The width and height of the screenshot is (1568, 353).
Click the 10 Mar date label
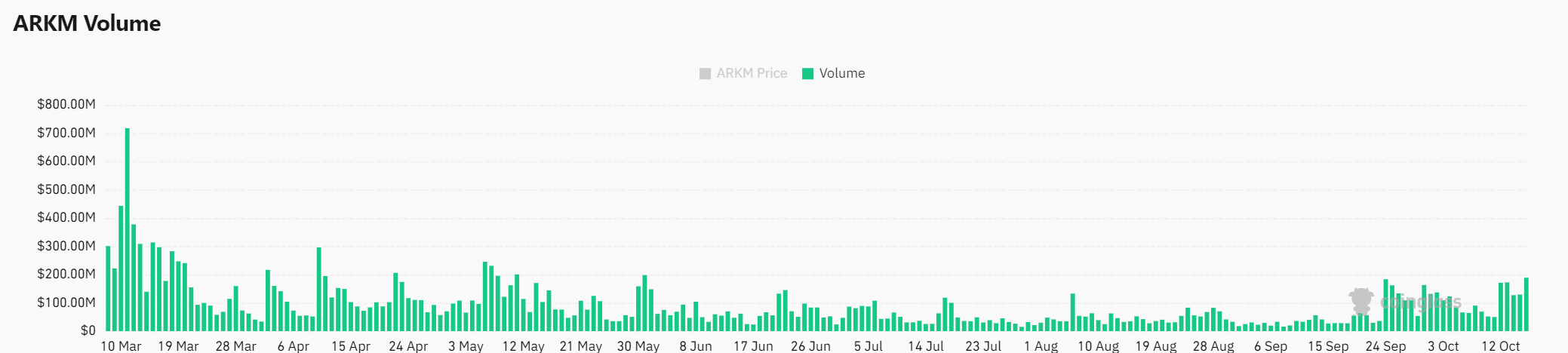(x=121, y=346)
